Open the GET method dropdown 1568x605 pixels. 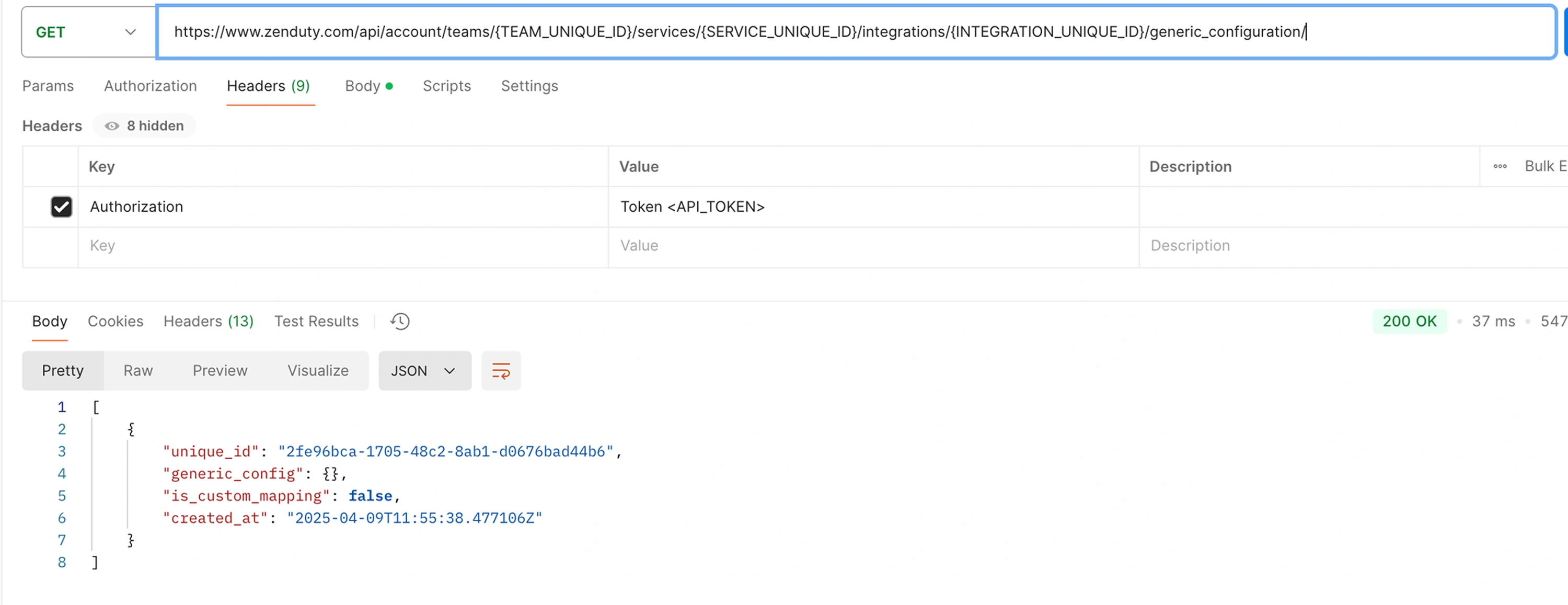(x=87, y=32)
